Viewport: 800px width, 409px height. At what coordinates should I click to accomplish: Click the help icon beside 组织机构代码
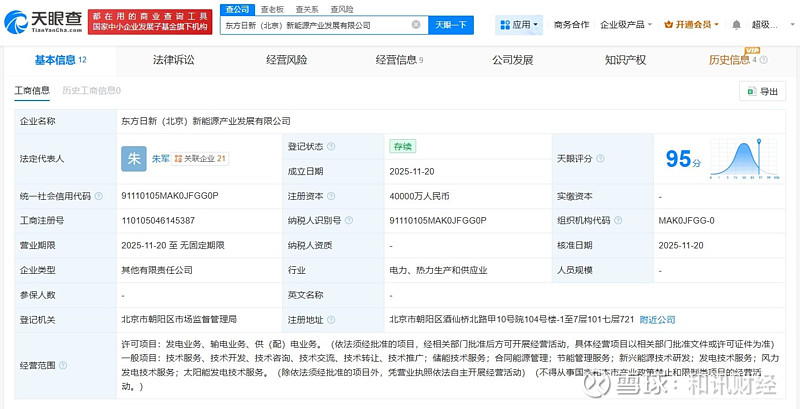coord(614,221)
